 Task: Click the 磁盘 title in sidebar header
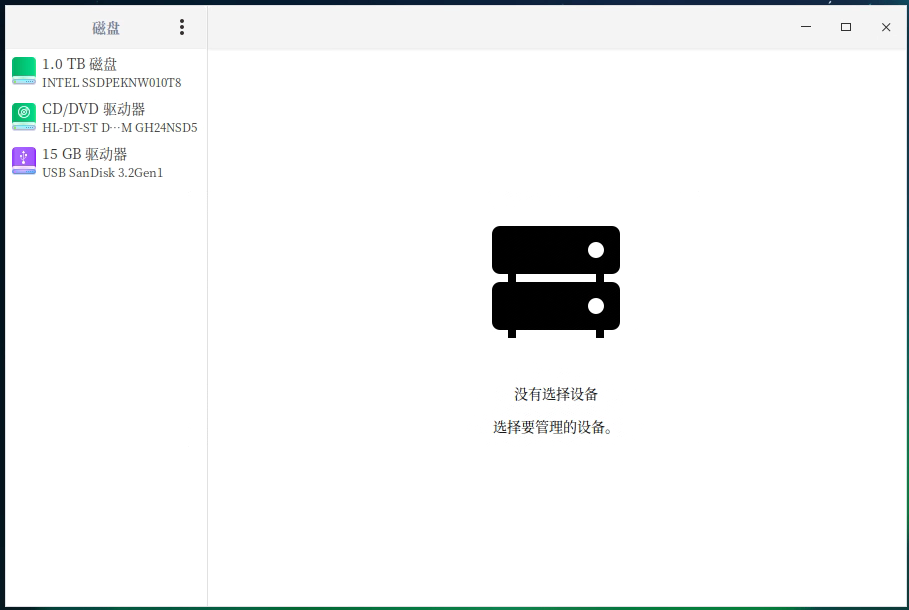(106, 28)
